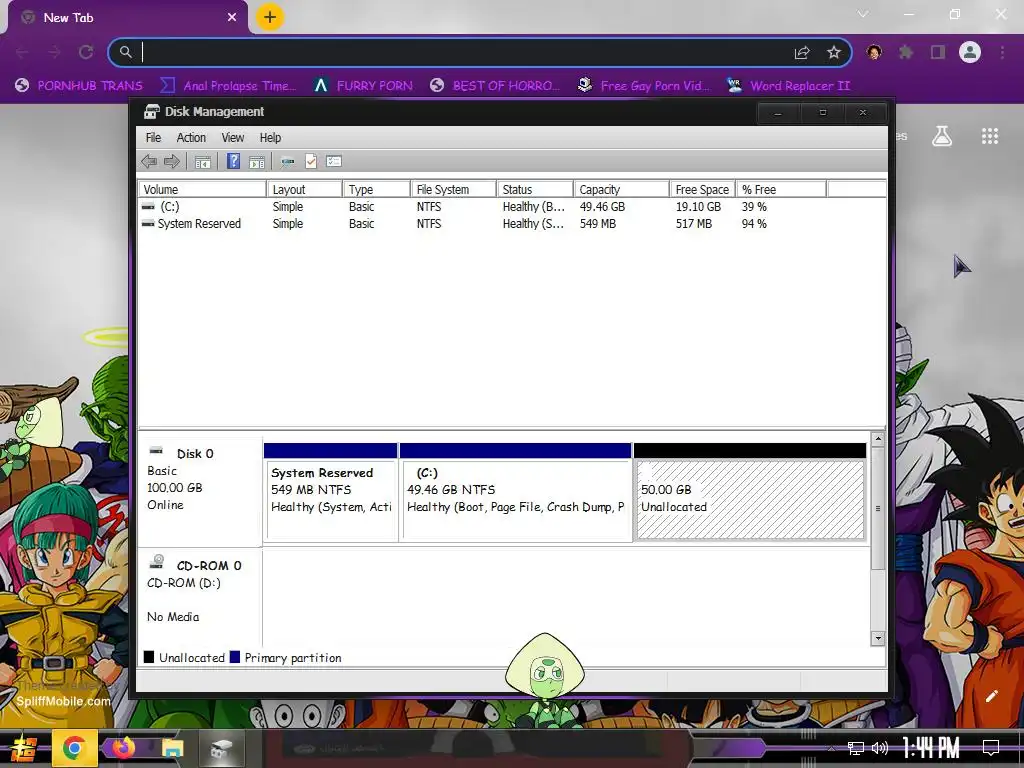Click the Forward arrow in Disk Management toolbar

[x=172, y=161]
